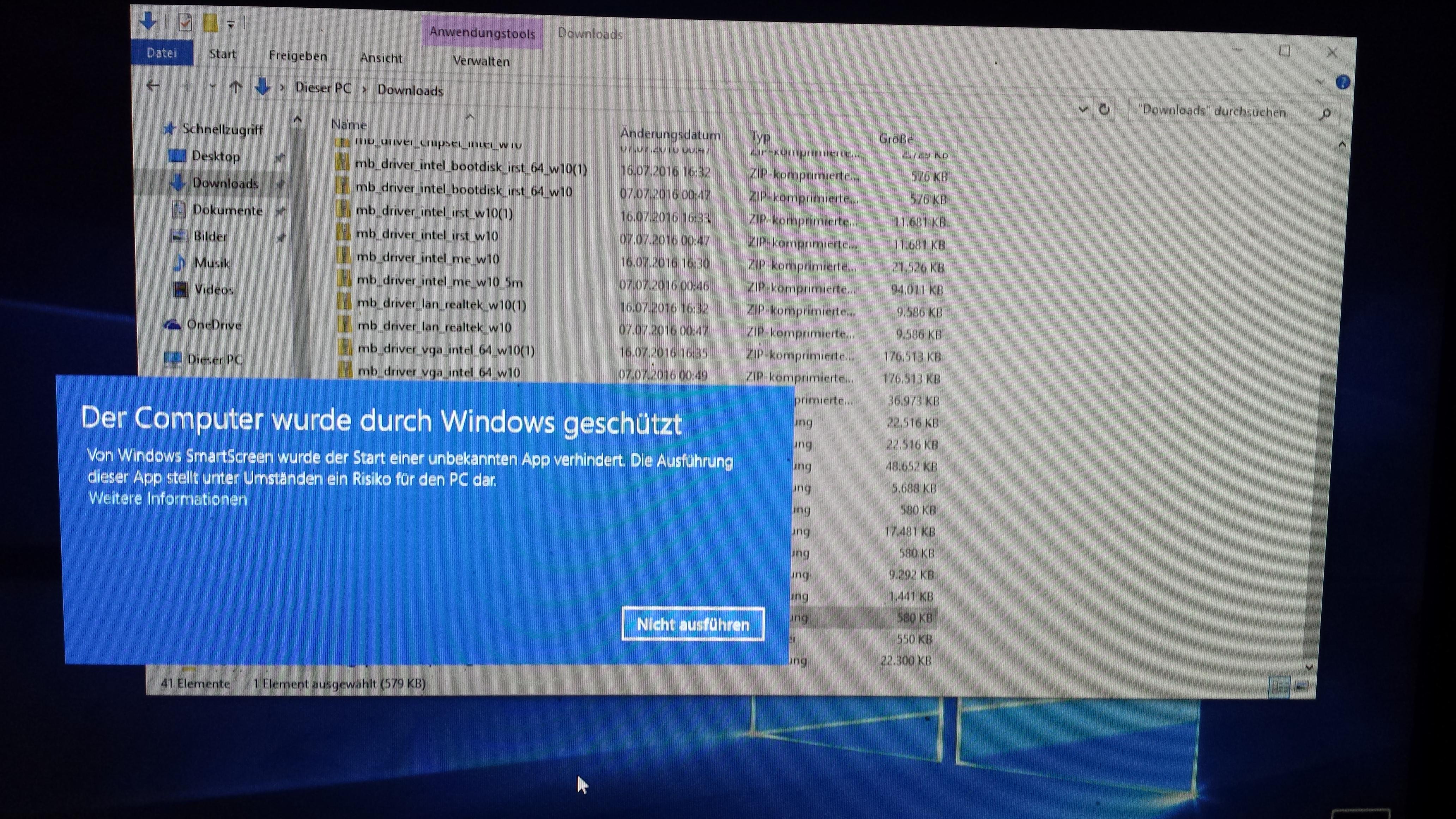Click the Weitere Informationen link
1456x819 pixels.
point(168,499)
